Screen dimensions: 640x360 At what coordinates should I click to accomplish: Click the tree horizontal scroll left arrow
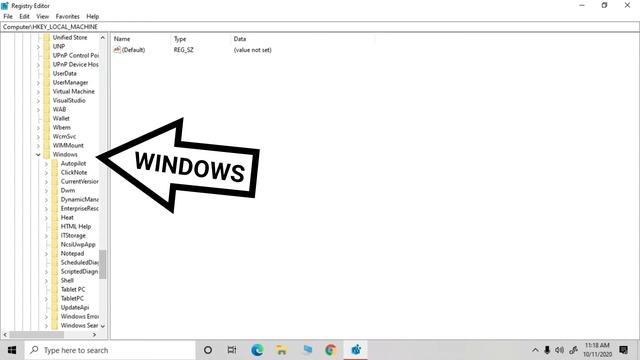tap(5, 335)
